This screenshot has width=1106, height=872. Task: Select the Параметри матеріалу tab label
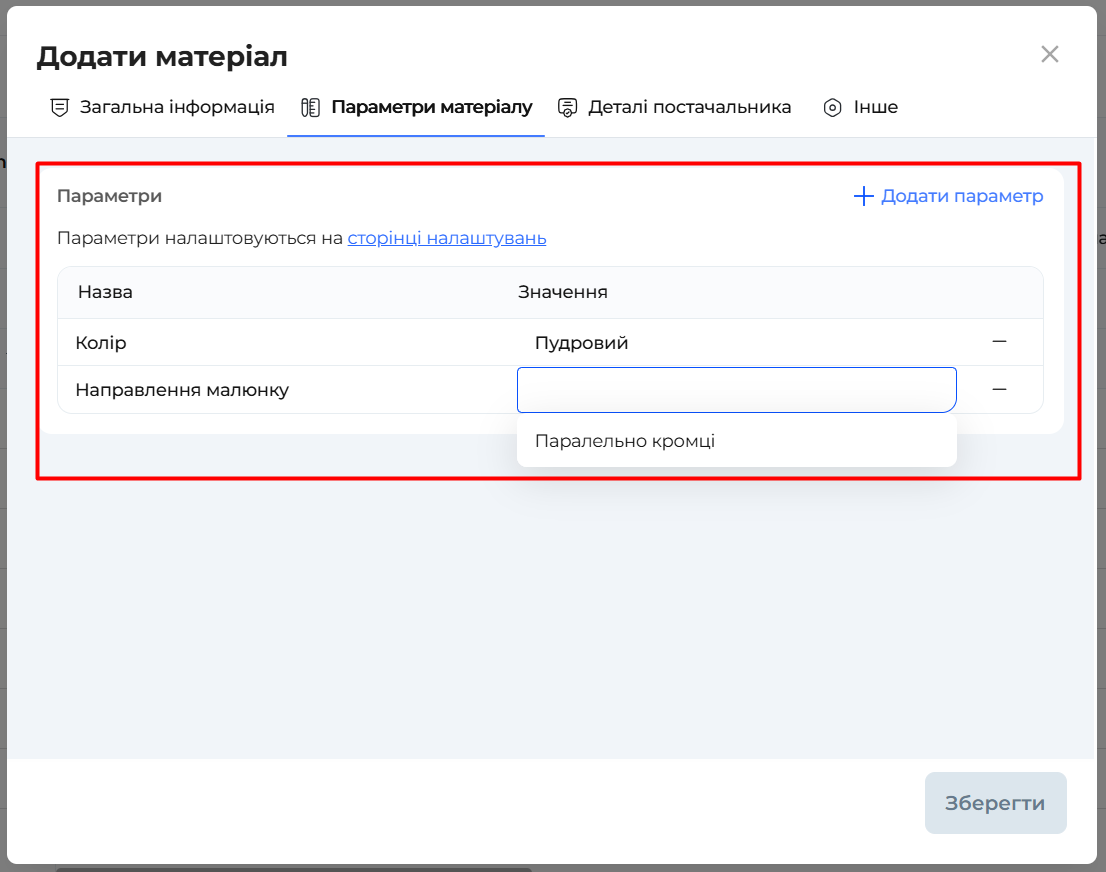pos(431,107)
